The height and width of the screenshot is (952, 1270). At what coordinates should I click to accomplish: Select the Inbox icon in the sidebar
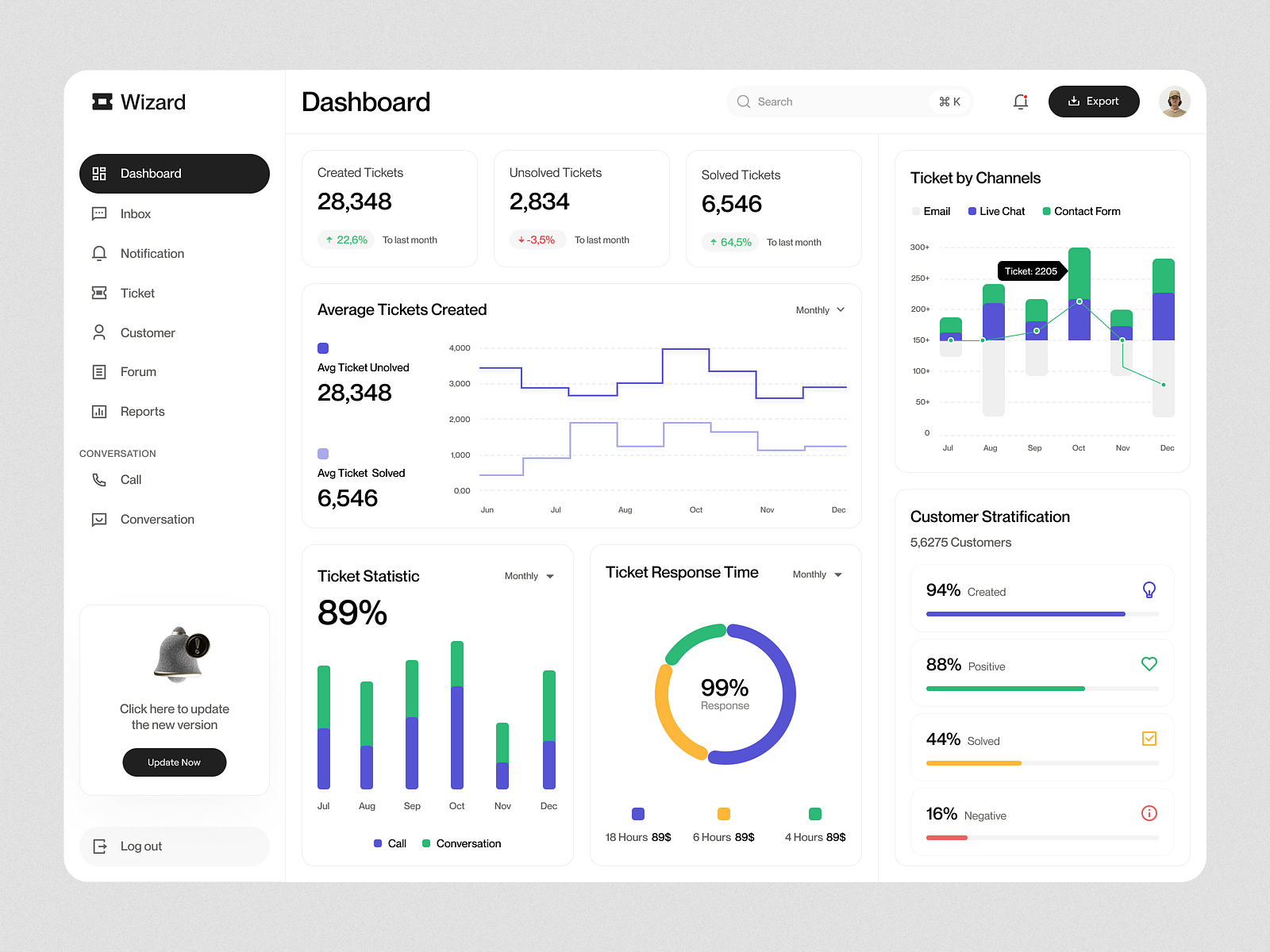point(99,213)
